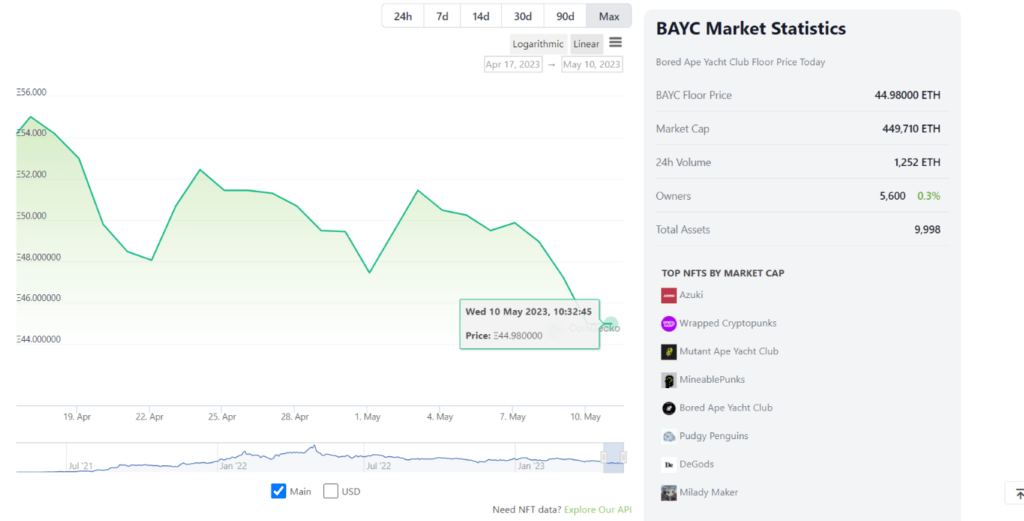Image resolution: width=1024 pixels, height=521 pixels.
Task: Switch to Logarithmic scale
Action: (x=538, y=44)
